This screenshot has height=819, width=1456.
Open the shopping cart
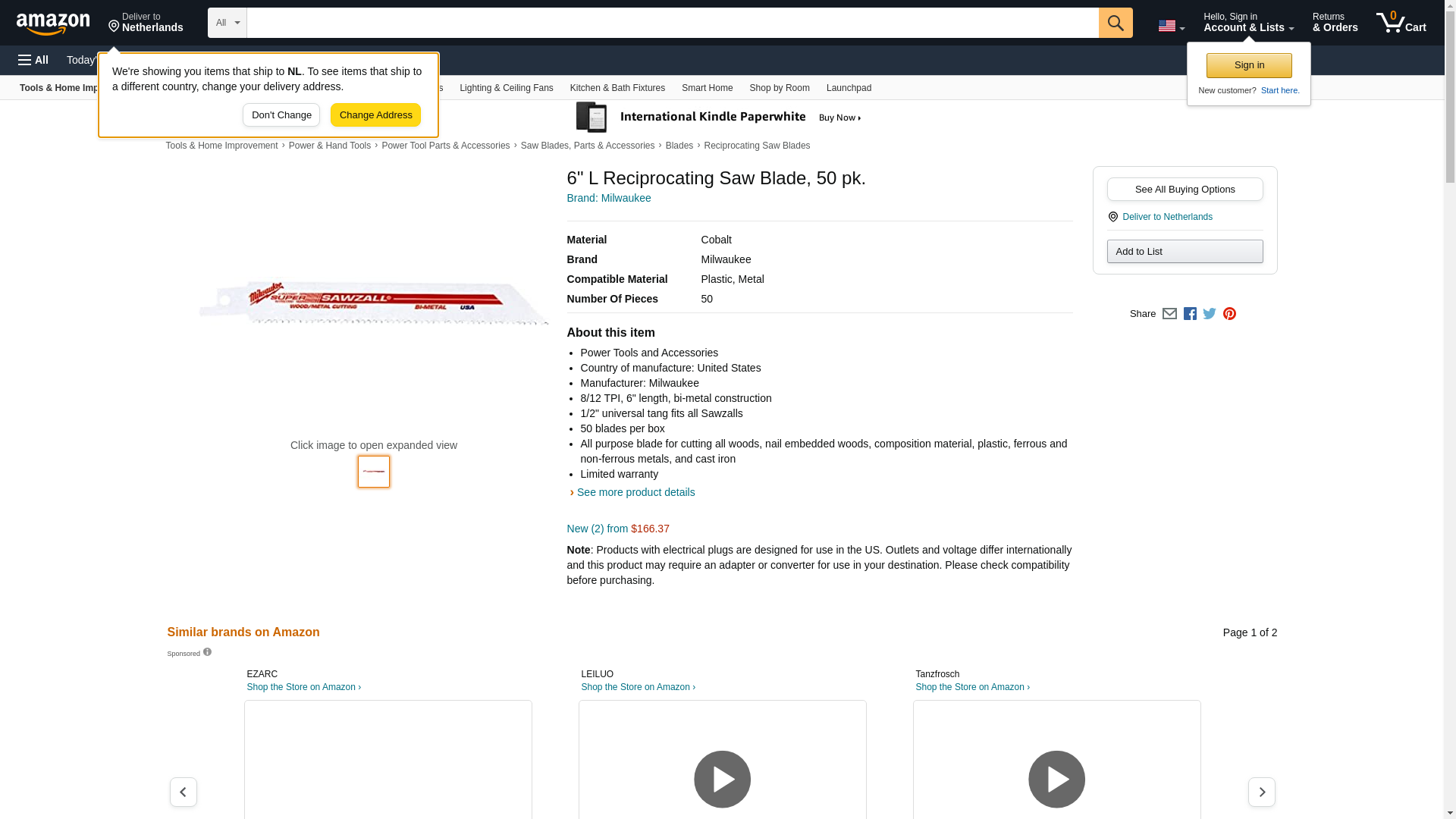[1401, 23]
